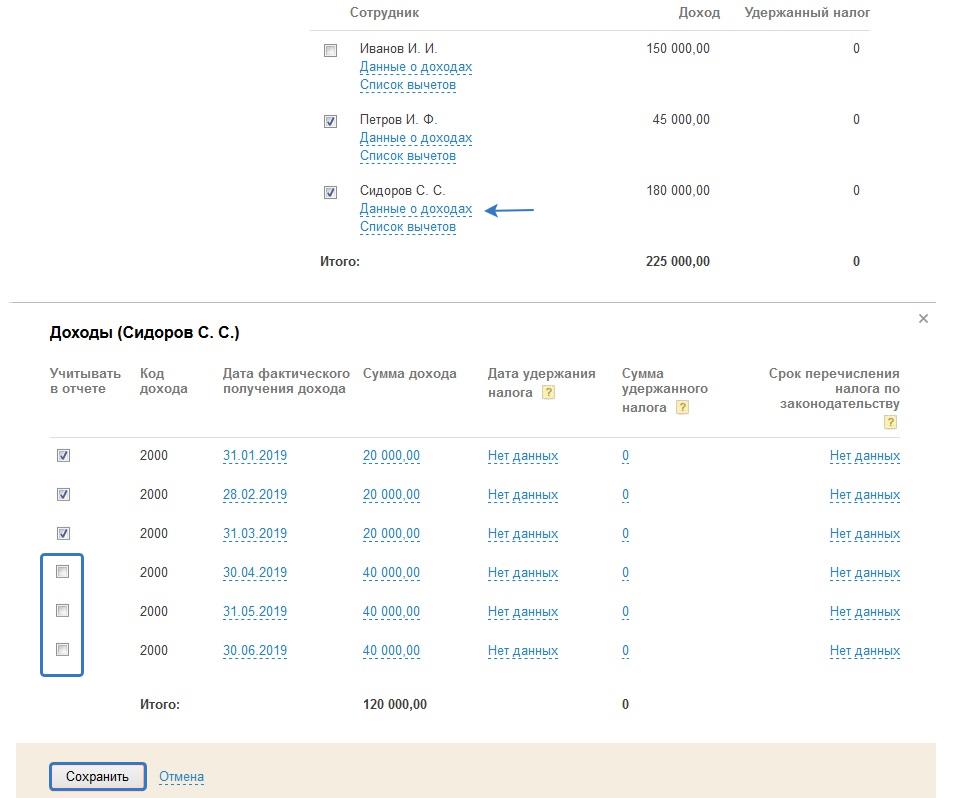
Task: Click the Отмена link
Action: tap(181, 776)
